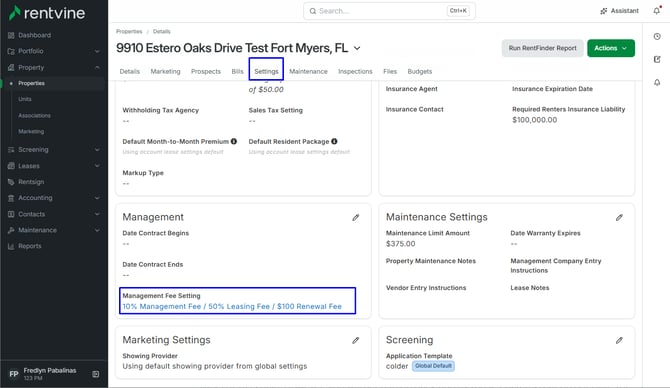Edit Maintenance Settings with pencil icon

[619, 218]
